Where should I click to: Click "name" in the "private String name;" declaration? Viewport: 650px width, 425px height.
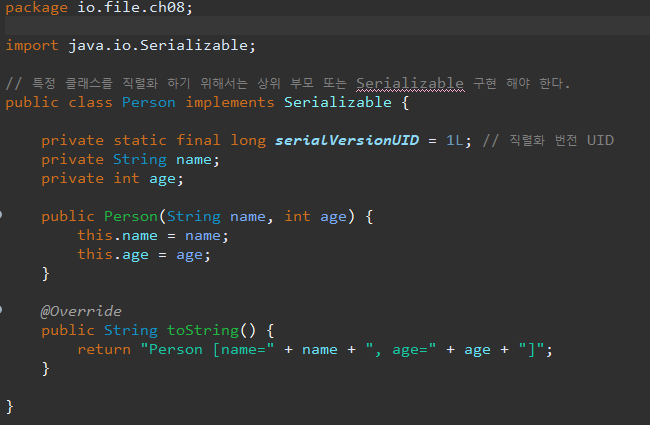tap(194, 160)
